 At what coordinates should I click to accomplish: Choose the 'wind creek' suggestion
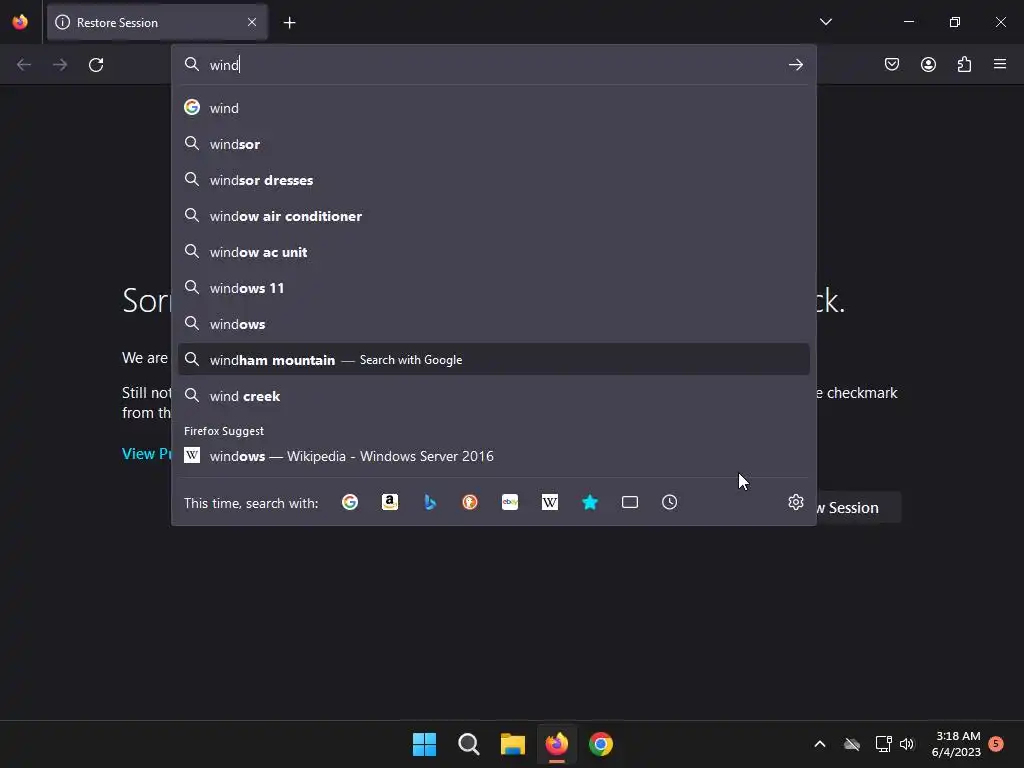coord(494,396)
